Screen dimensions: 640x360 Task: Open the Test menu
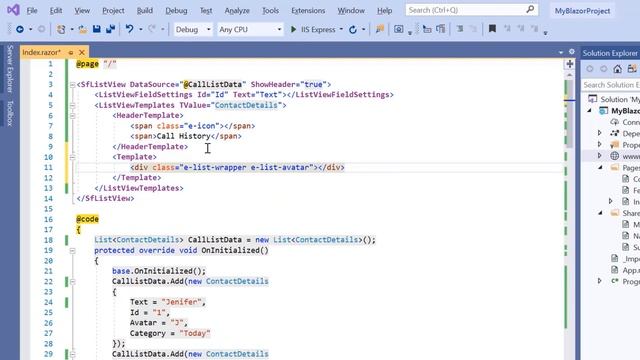[206, 11]
